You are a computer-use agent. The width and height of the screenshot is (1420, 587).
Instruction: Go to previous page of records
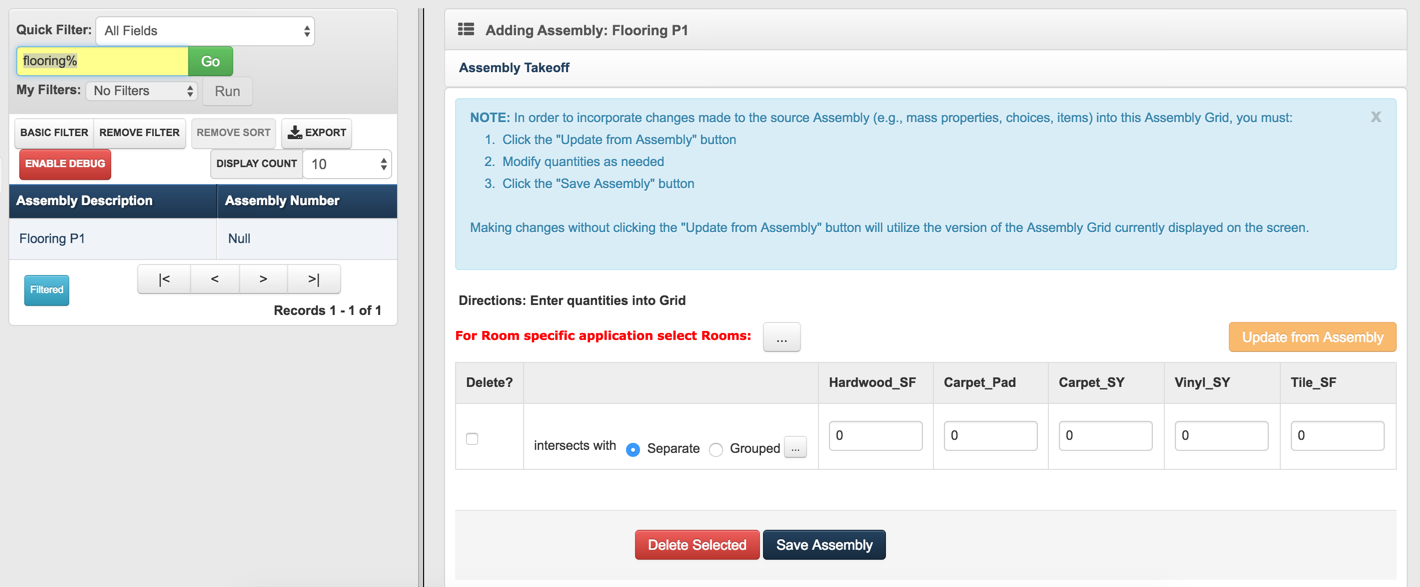coord(214,279)
